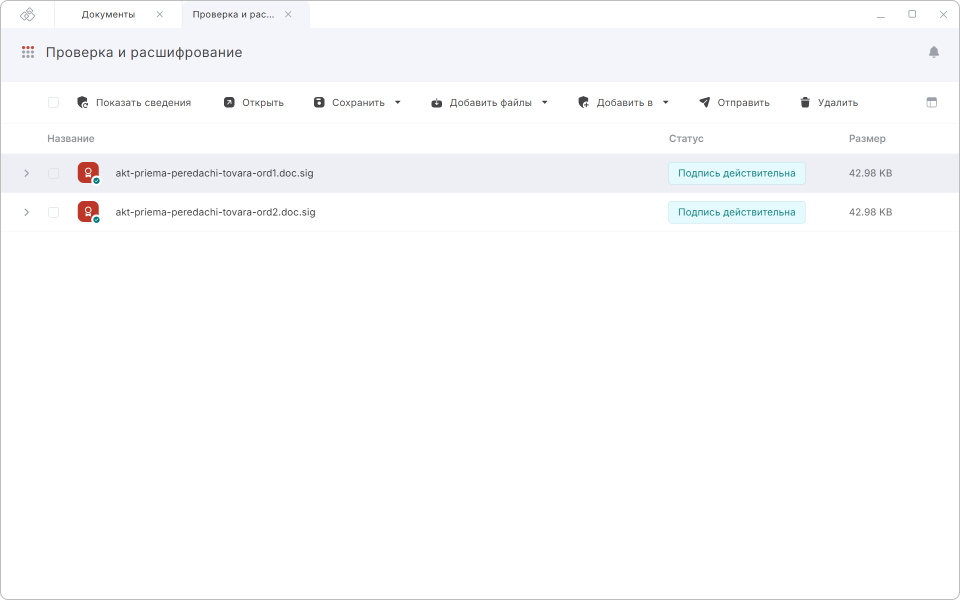The height and width of the screenshot is (600, 960).
Task: Click the application logo in title bar
Action: (x=28, y=14)
